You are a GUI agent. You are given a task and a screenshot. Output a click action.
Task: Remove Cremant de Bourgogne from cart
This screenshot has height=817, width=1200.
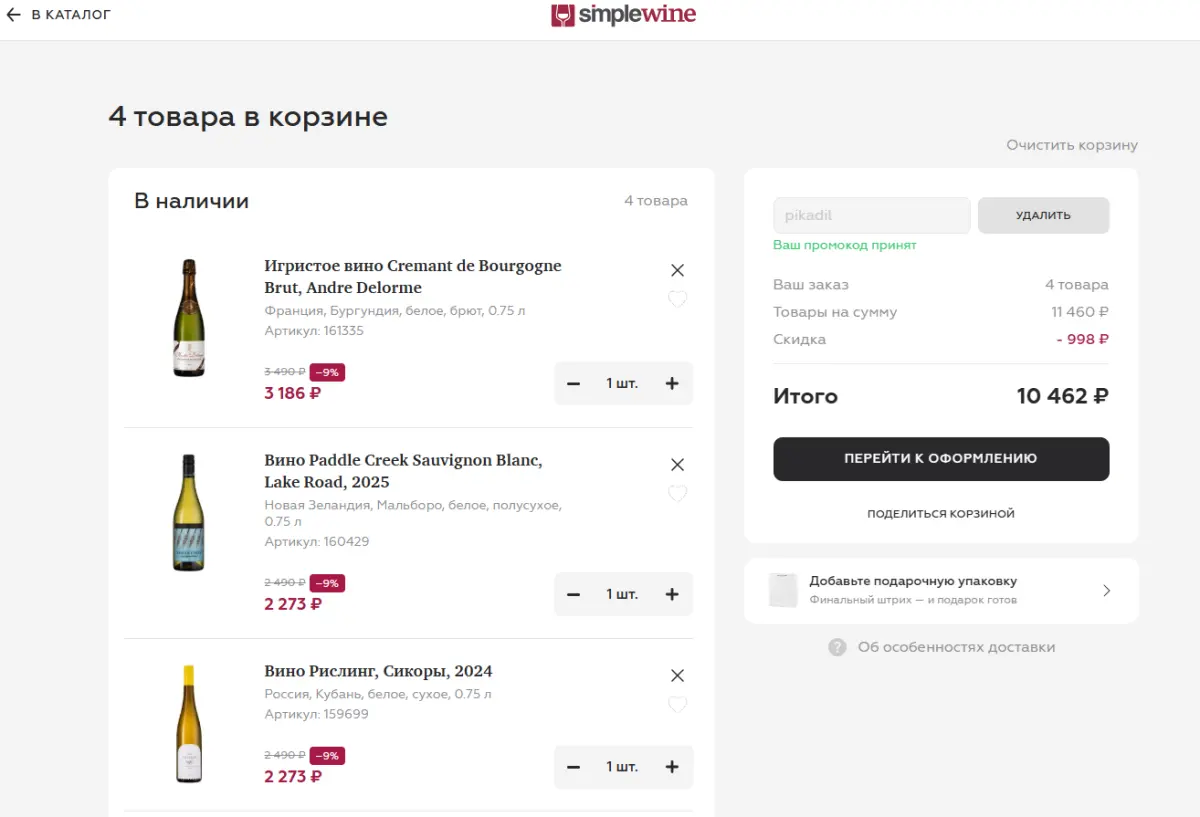tap(677, 270)
